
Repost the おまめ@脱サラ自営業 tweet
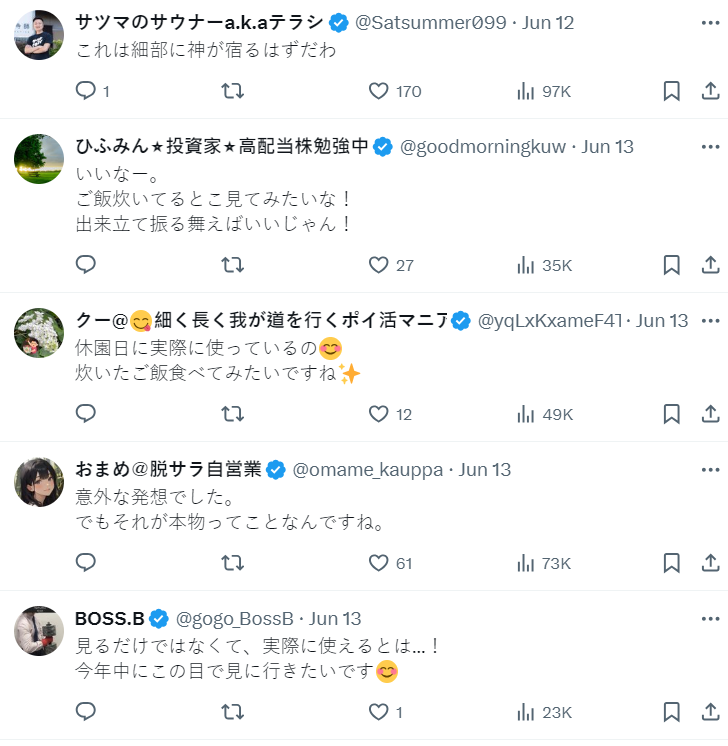point(232,563)
